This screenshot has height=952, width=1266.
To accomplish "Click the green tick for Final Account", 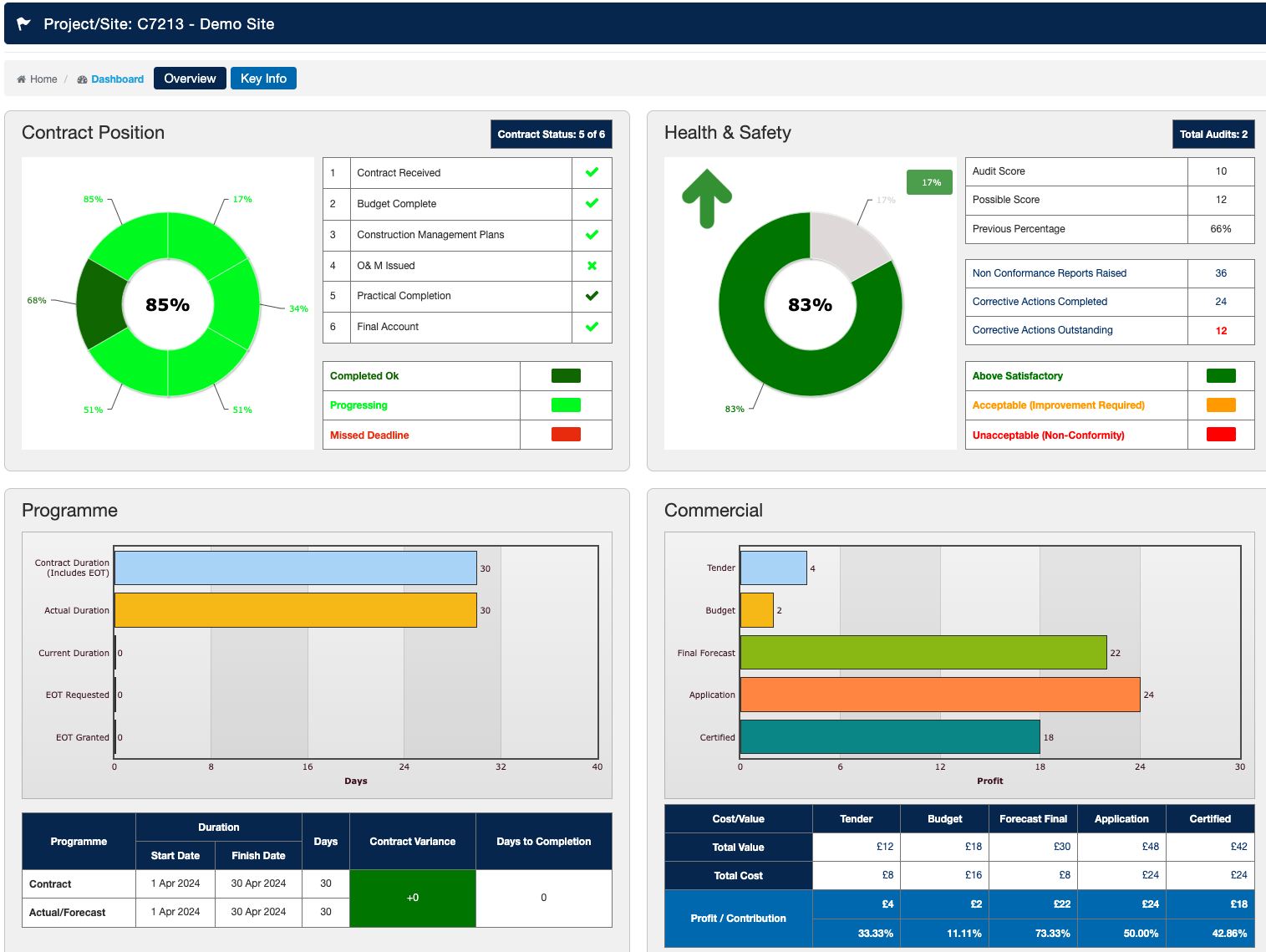I will (x=592, y=327).
